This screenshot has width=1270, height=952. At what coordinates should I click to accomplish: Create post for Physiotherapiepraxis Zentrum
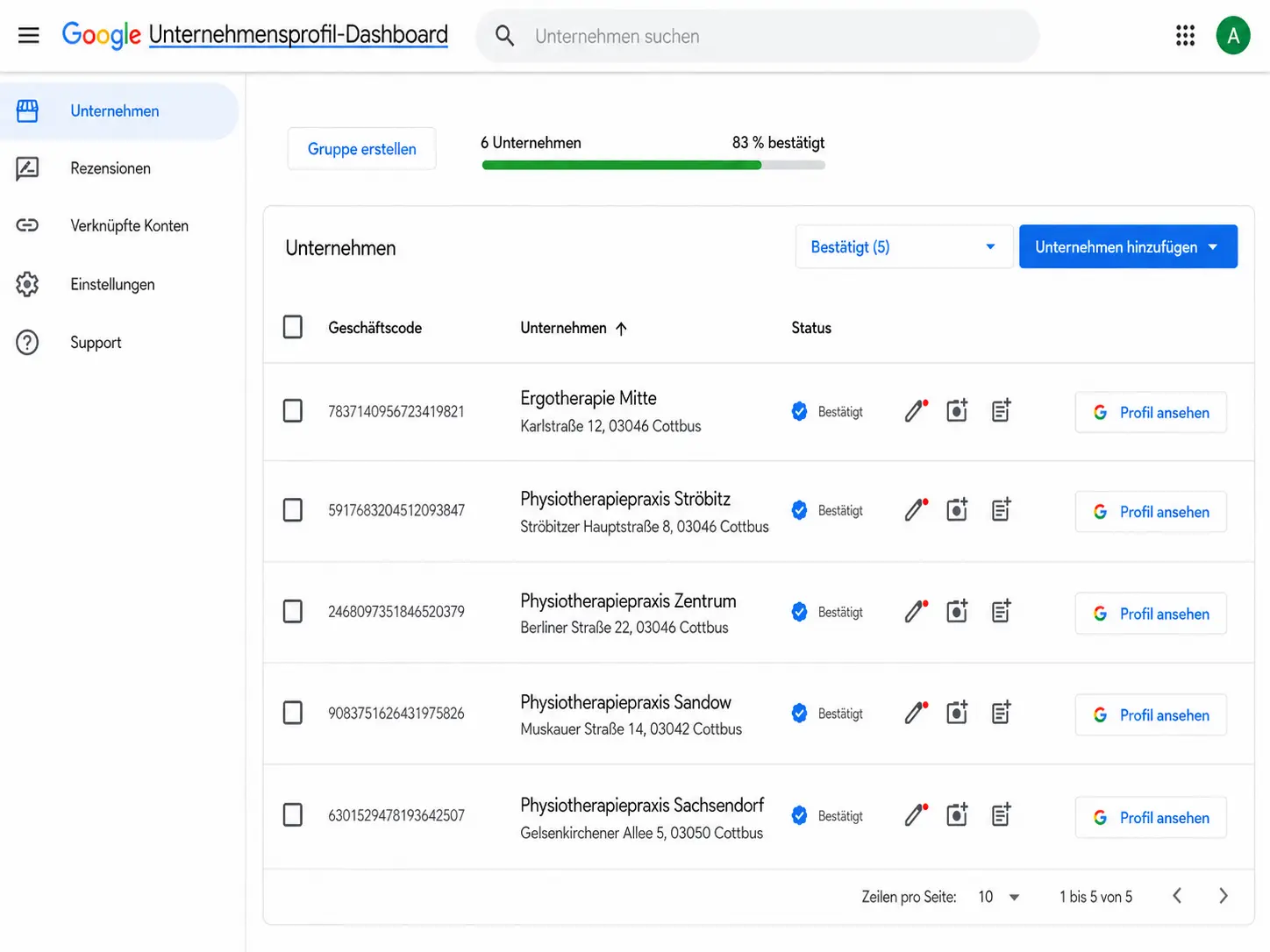[1001, 611]
